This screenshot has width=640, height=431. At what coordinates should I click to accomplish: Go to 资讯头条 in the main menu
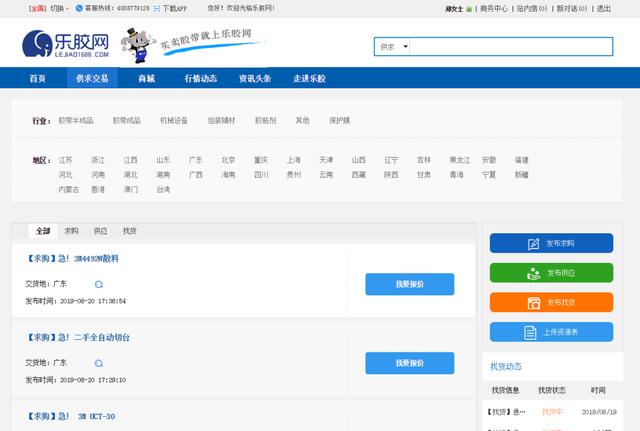253,78
